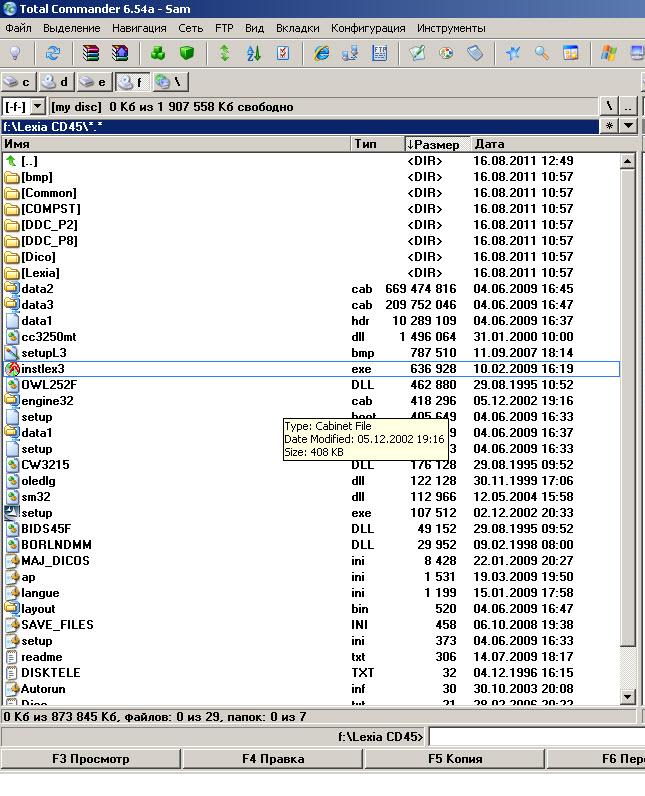Select the readme txt file
The width and height of the screenshot is (645, 796).
[x=311, y=657]
